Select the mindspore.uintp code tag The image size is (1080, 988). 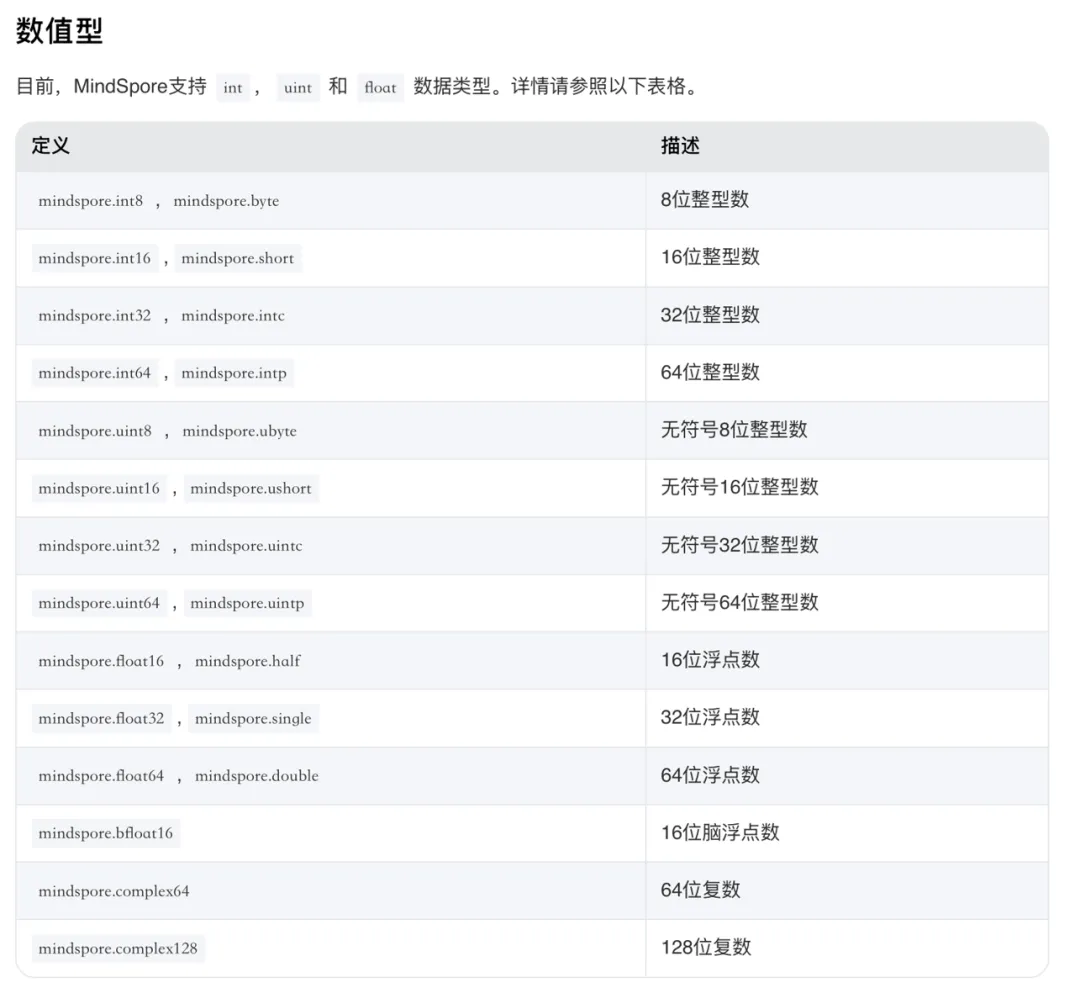click(247, 604)
